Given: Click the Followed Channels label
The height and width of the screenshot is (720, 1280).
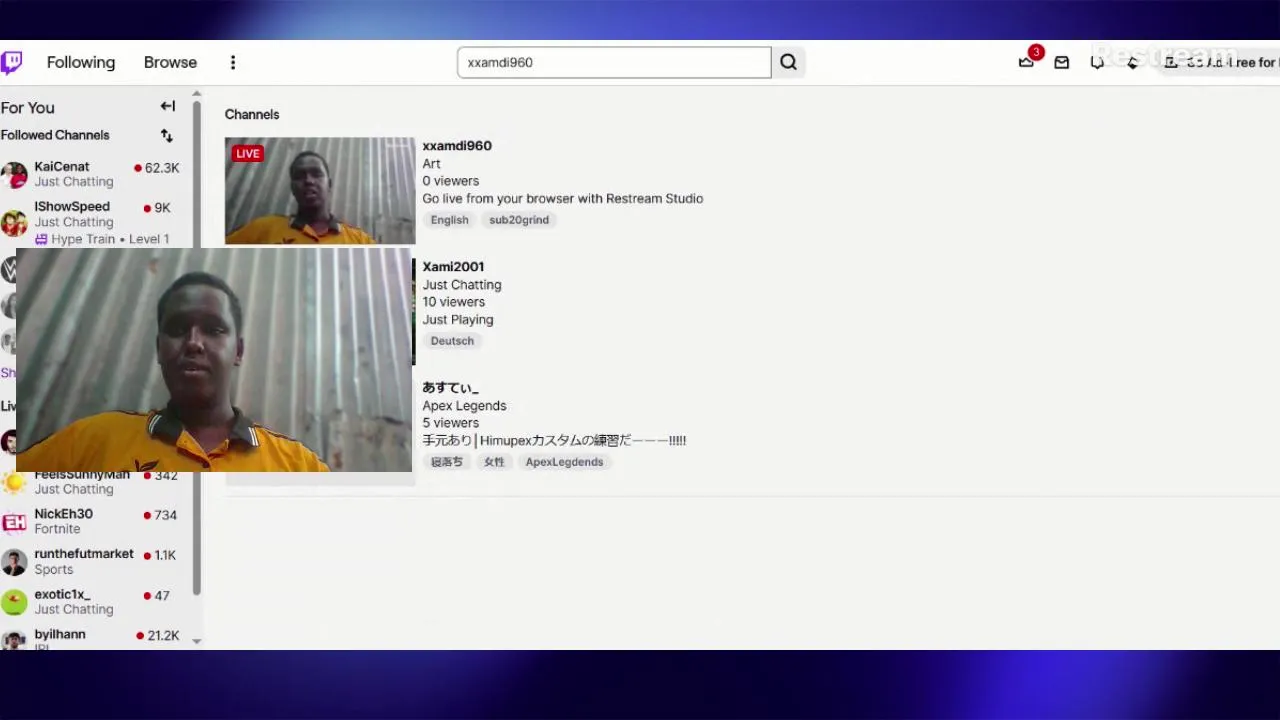Looking at the screenshot, I should pyautogui.click(x=55, y=135).
